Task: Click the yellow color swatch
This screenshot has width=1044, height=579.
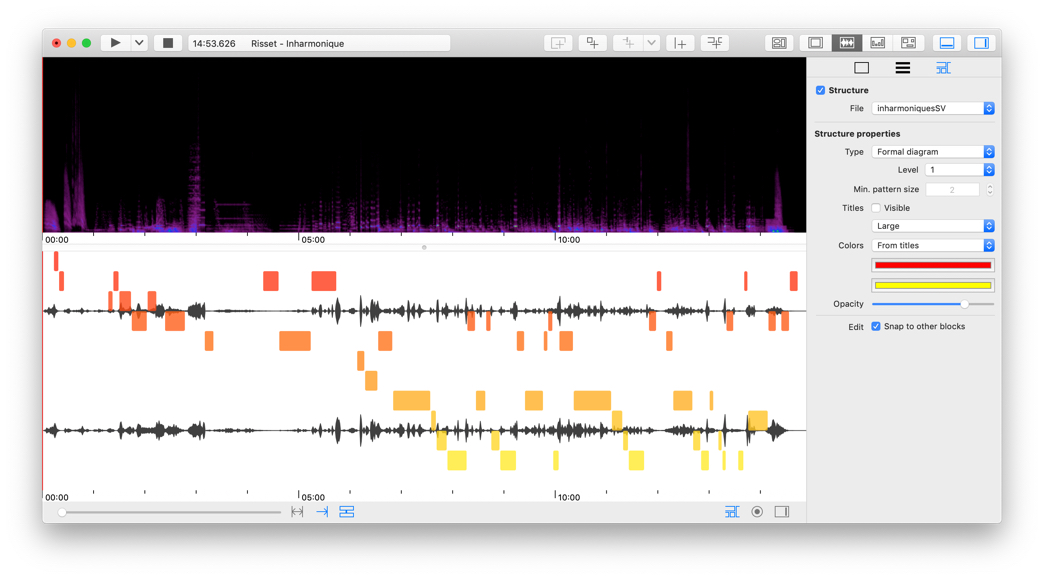Action: [933, 286]
